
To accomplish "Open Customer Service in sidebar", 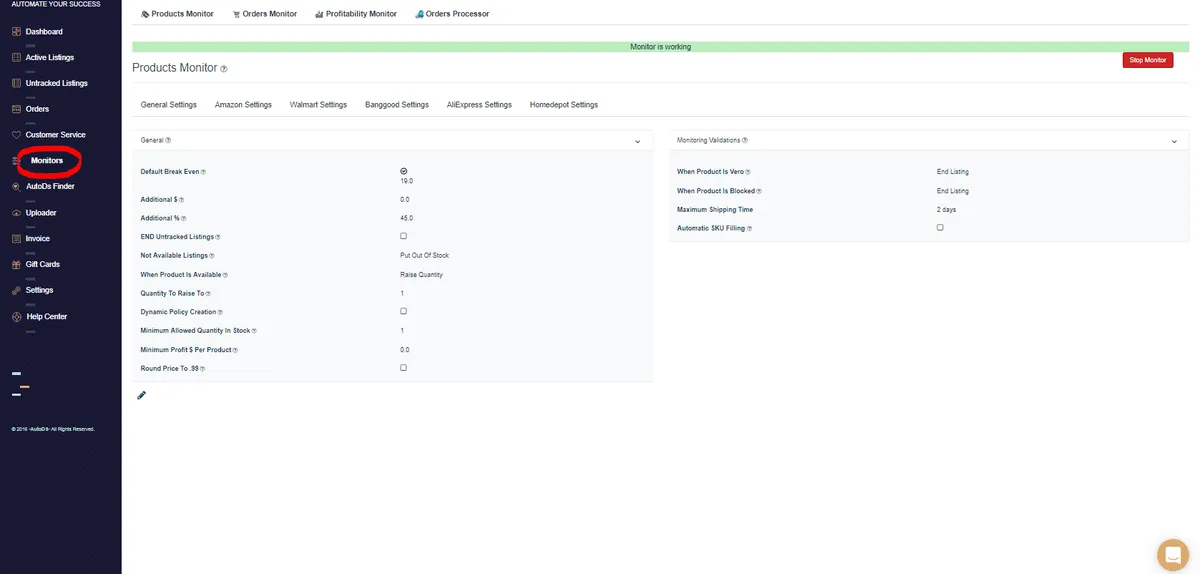I will tap(56, 135).
